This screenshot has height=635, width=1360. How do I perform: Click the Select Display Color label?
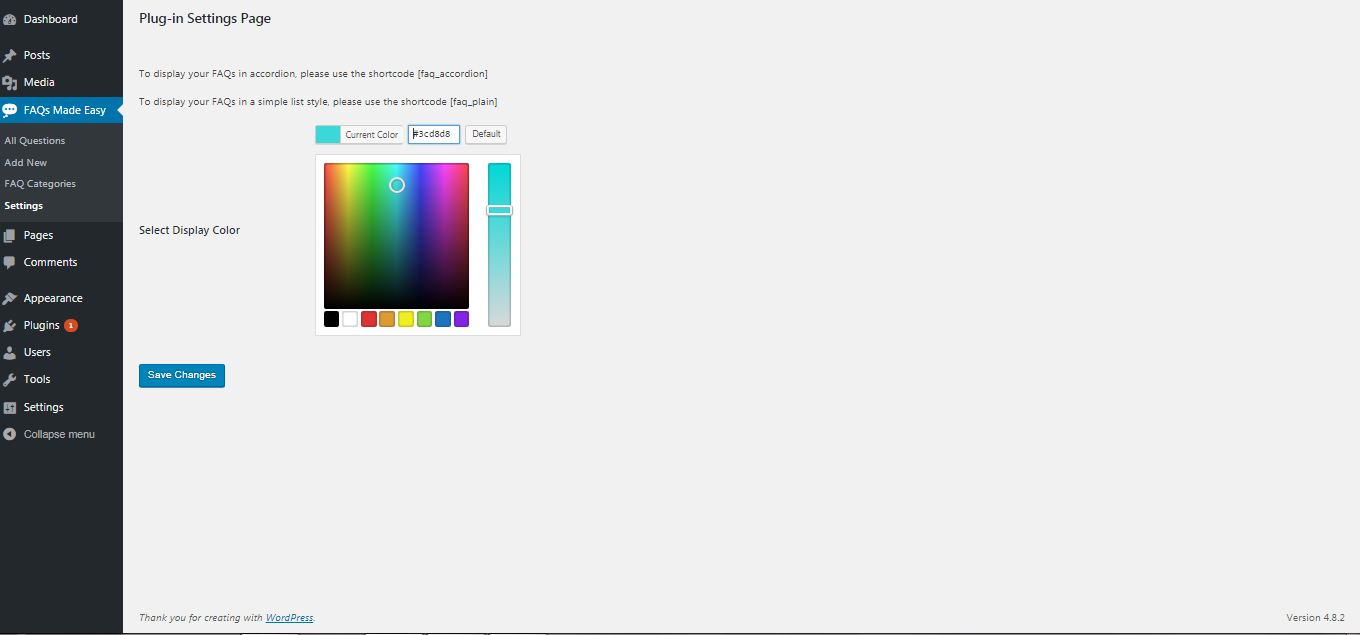(190, 230)
